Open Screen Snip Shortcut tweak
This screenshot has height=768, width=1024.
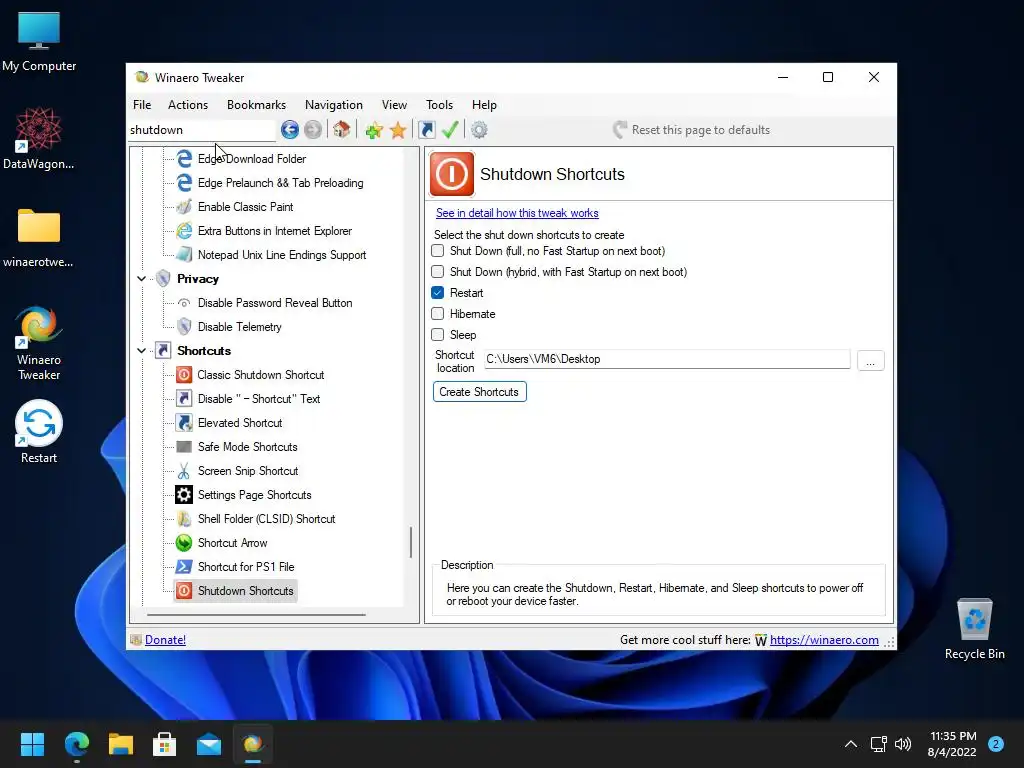(x=248, y=471)
